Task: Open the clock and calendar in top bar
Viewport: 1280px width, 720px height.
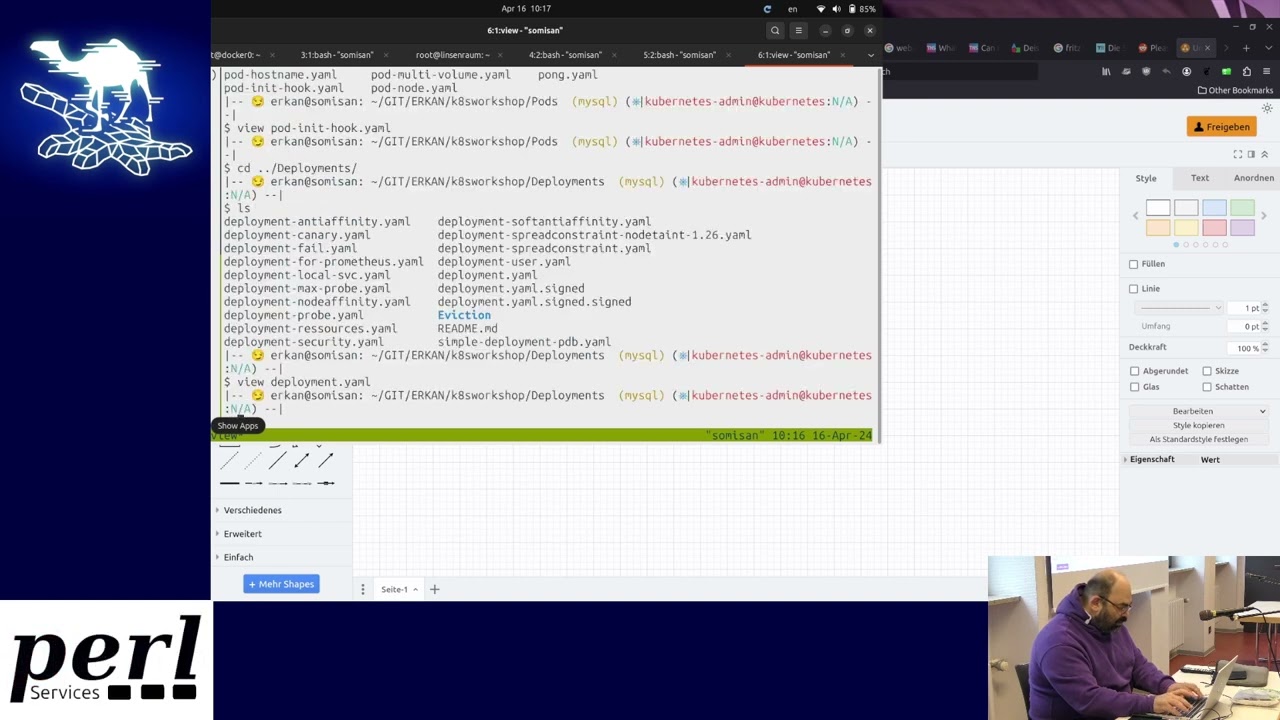Action: (526, 9)
